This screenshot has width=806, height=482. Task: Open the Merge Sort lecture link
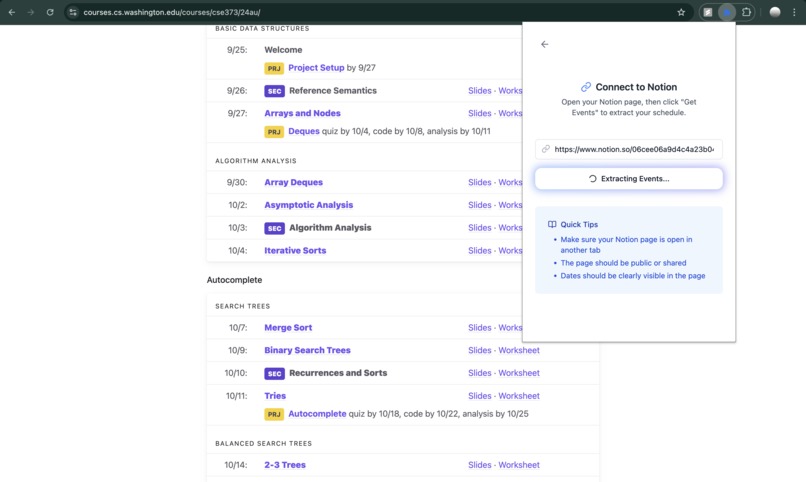(x=288, y=328)
